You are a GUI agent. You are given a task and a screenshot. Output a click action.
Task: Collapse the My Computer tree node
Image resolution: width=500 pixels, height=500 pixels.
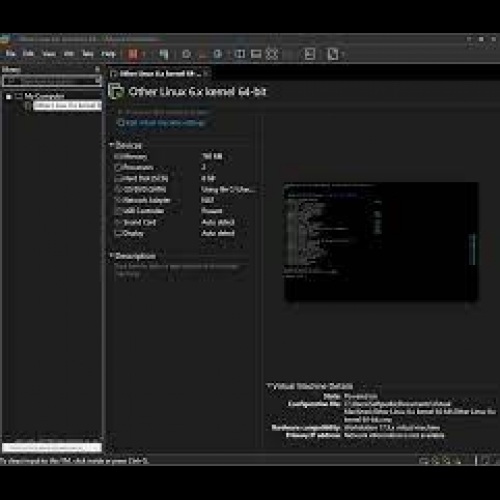pos(9,97)
